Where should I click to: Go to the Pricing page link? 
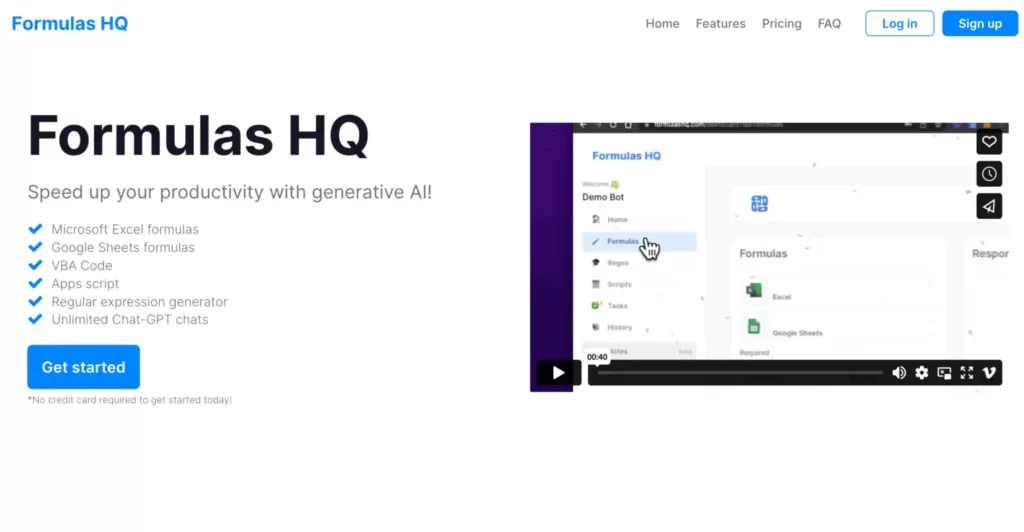point(781,23)
